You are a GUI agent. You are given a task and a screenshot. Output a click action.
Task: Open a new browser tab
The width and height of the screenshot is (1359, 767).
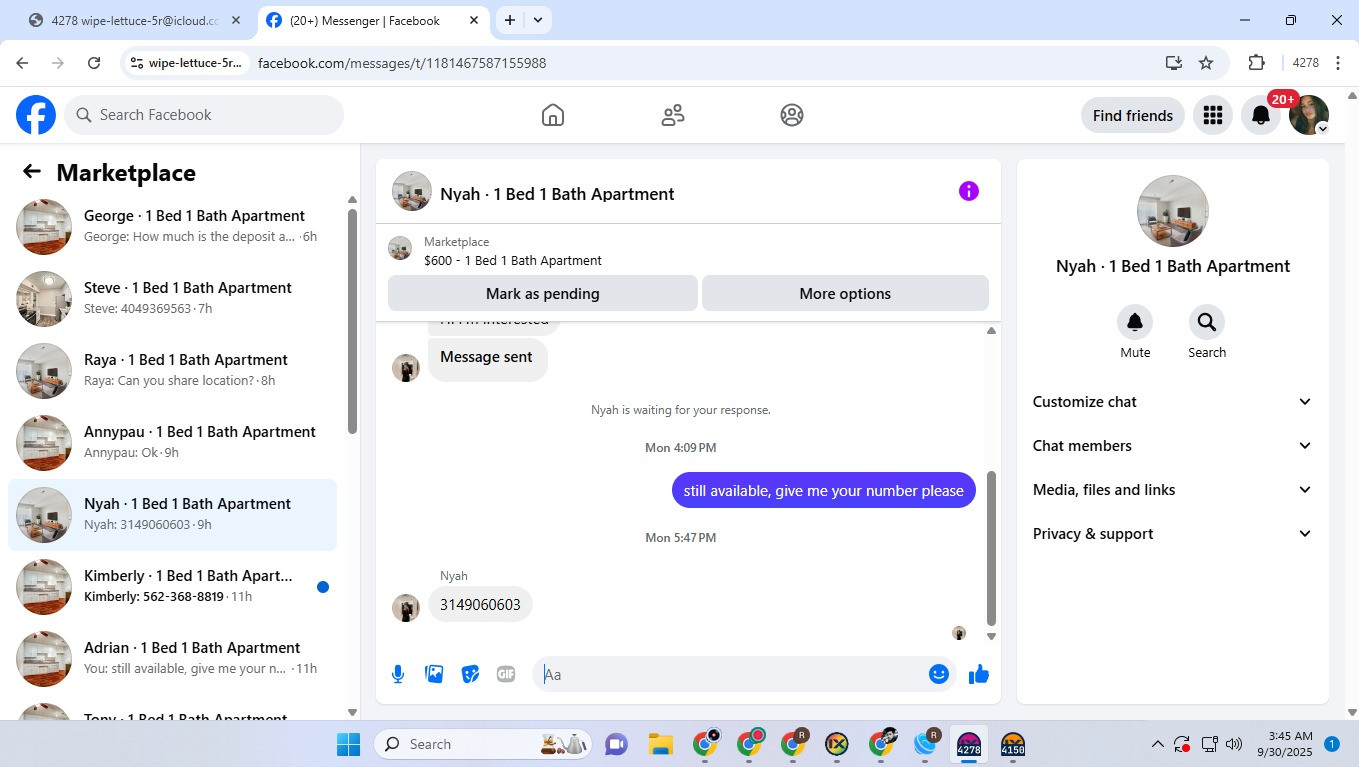pyautogui.click(x=510, y=20)
